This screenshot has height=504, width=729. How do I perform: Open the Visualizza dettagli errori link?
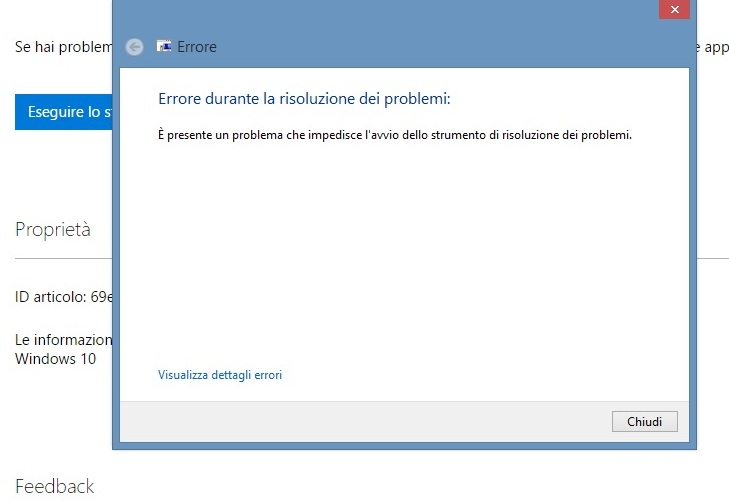pyautogui.click(x=220, y=375)
